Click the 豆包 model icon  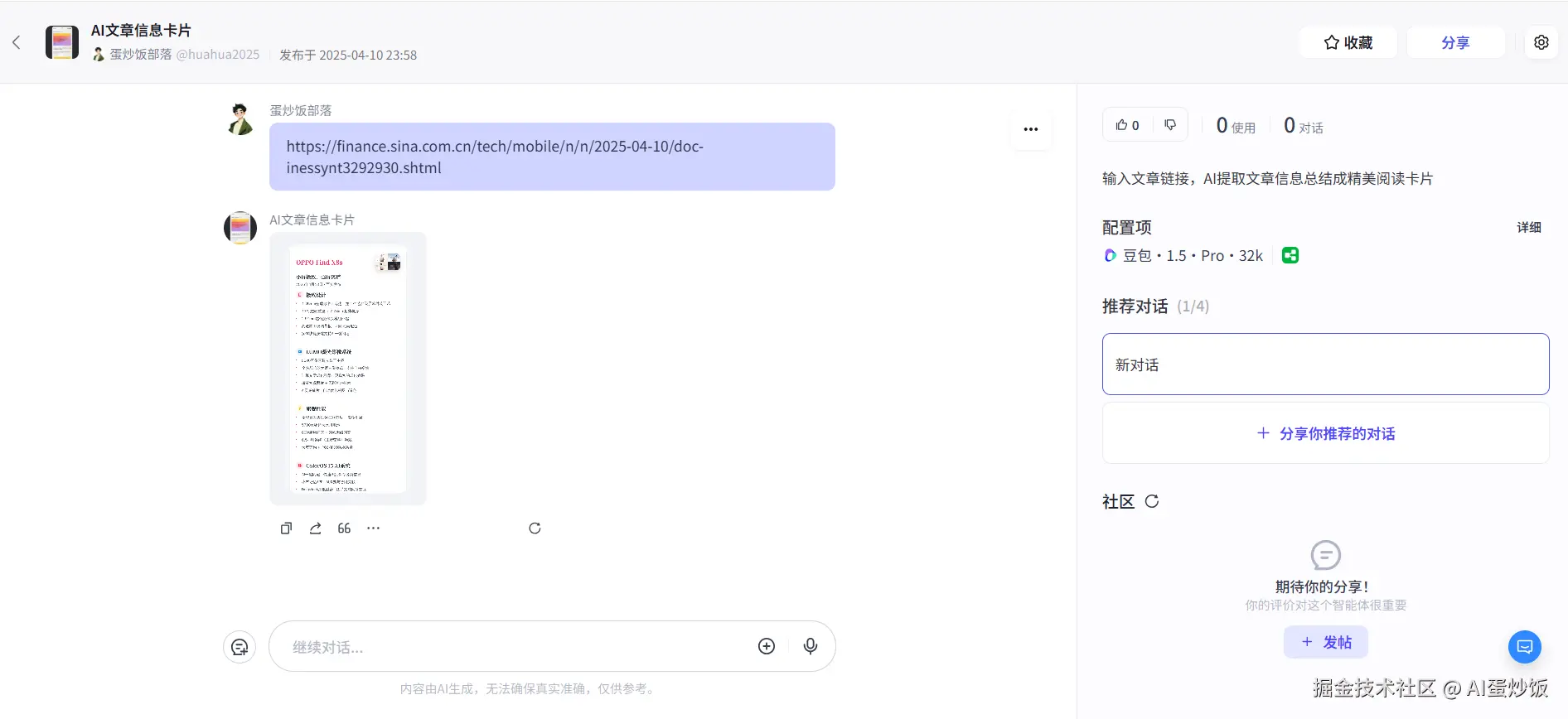point(1111,256)
